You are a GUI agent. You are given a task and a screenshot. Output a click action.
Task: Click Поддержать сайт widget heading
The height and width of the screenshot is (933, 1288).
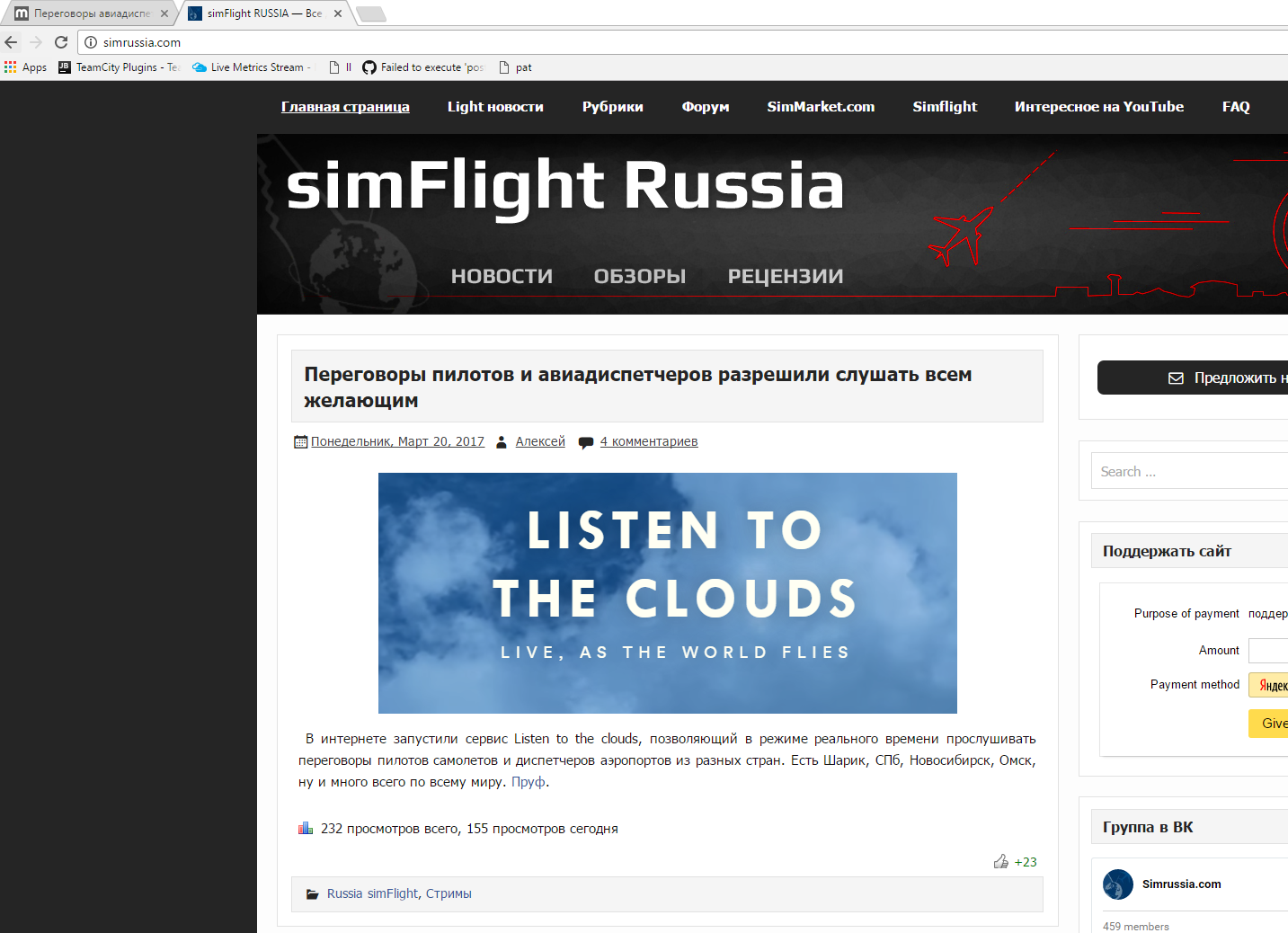1167,551
